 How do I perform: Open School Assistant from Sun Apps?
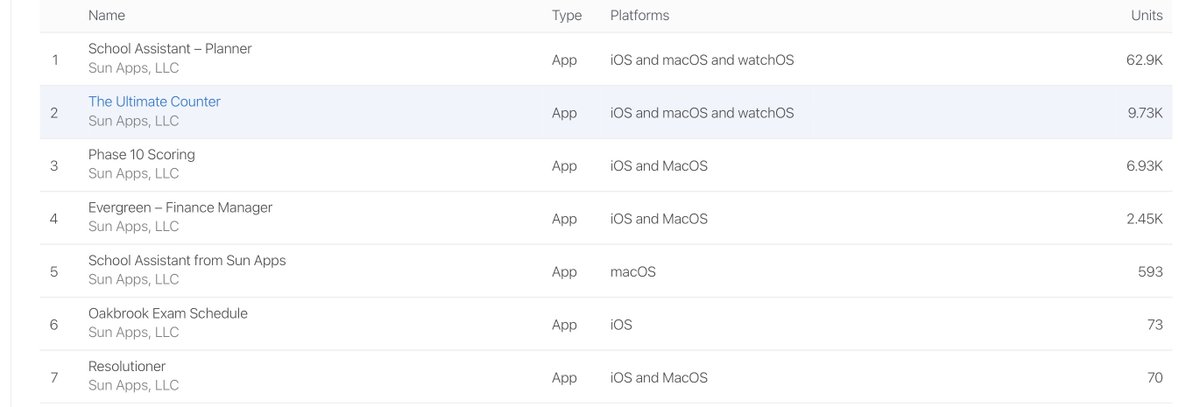pyautogui.click(x=187, y=260)
